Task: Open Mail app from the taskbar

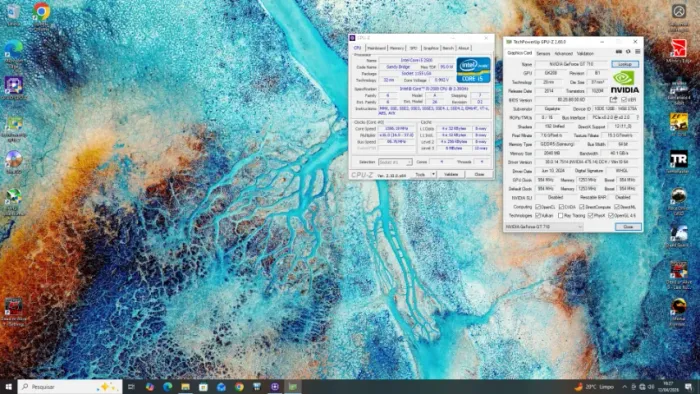Action: pyautogui.click(x=221, y=387)
